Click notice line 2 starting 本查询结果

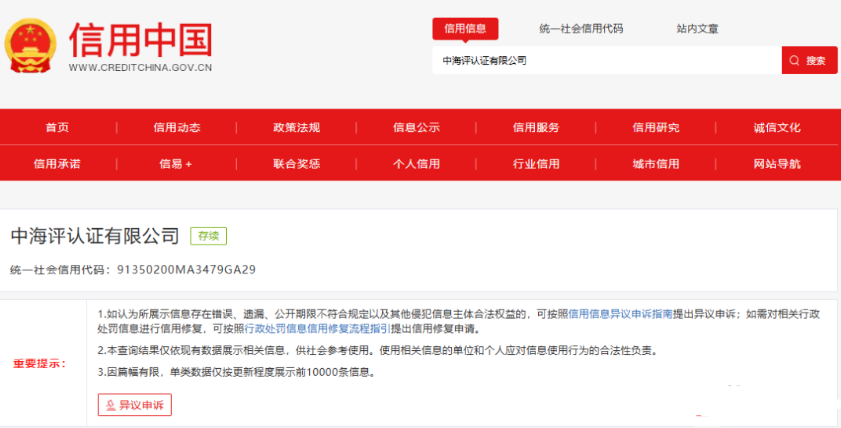point(378,351)
